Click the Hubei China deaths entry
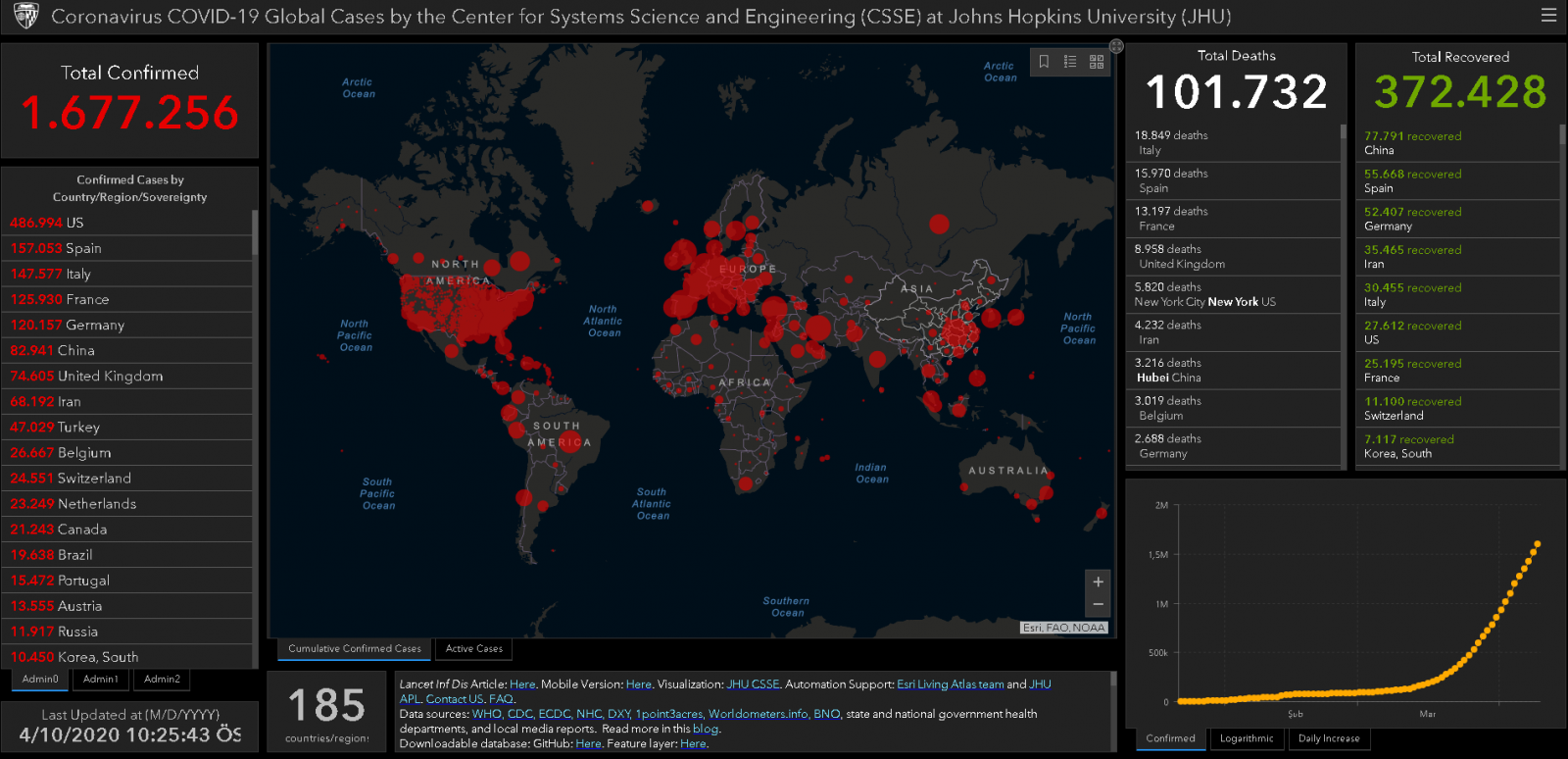Image resolution: width=1568 pixels, height=759 pixels. tap(1233, 370)
